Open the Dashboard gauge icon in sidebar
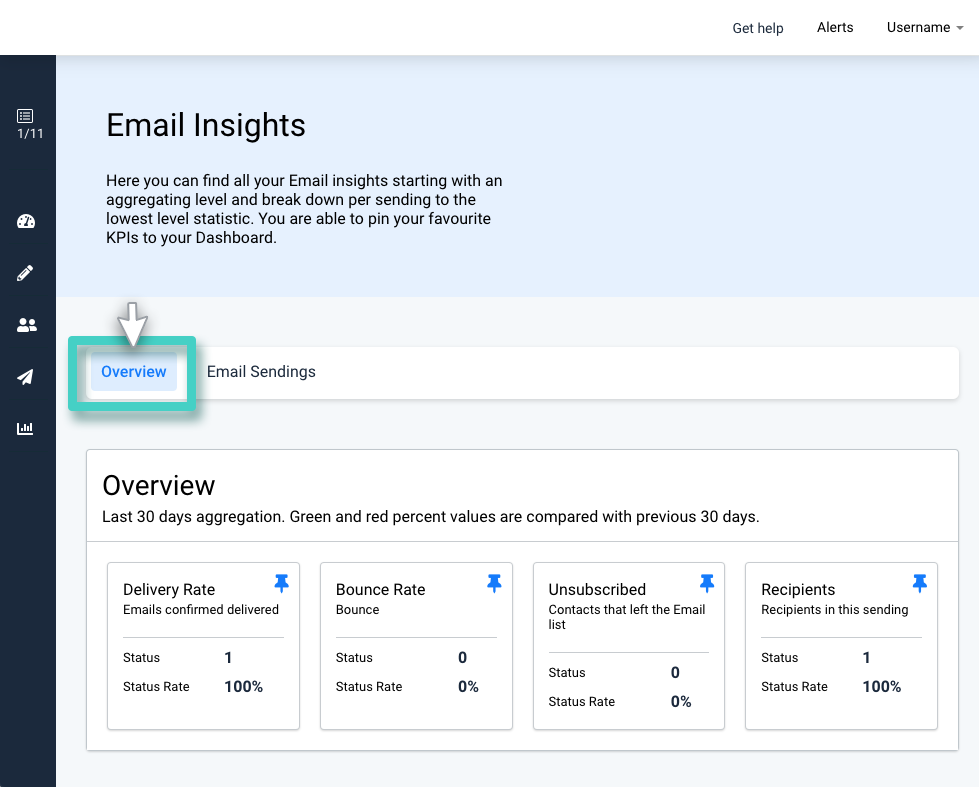The image size is (979, 787). click(x=26, y=221)
